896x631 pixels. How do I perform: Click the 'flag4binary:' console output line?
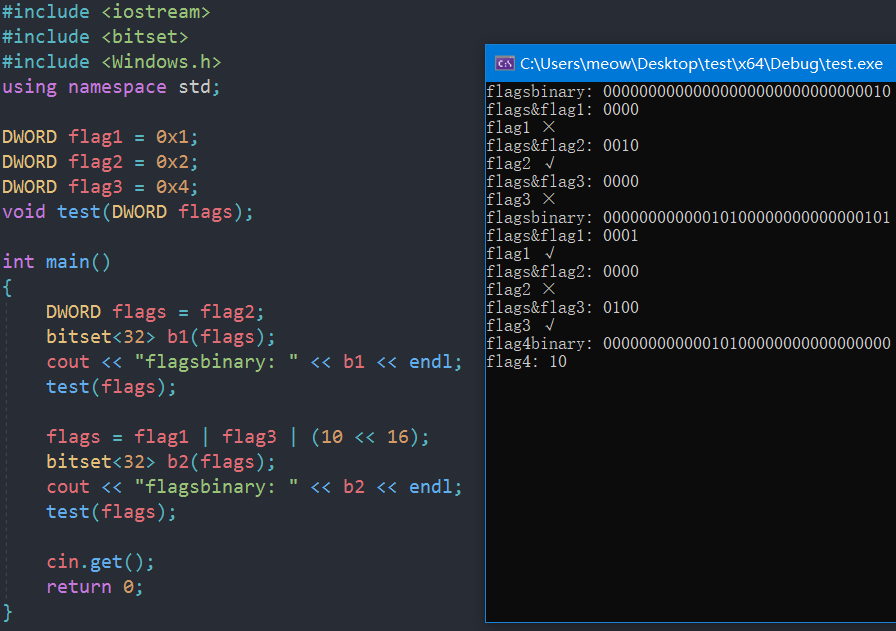coord(689,344)
